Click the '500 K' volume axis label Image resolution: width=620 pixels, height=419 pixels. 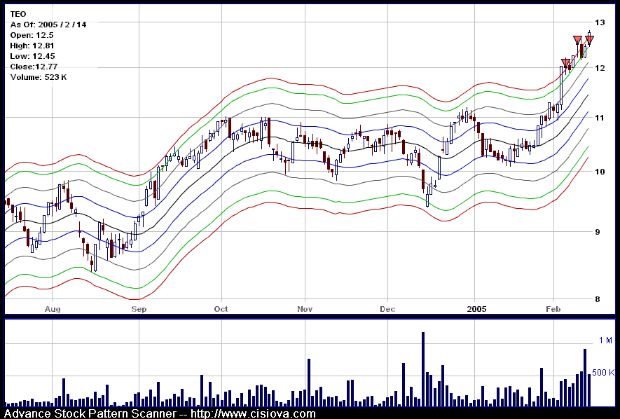603,373
